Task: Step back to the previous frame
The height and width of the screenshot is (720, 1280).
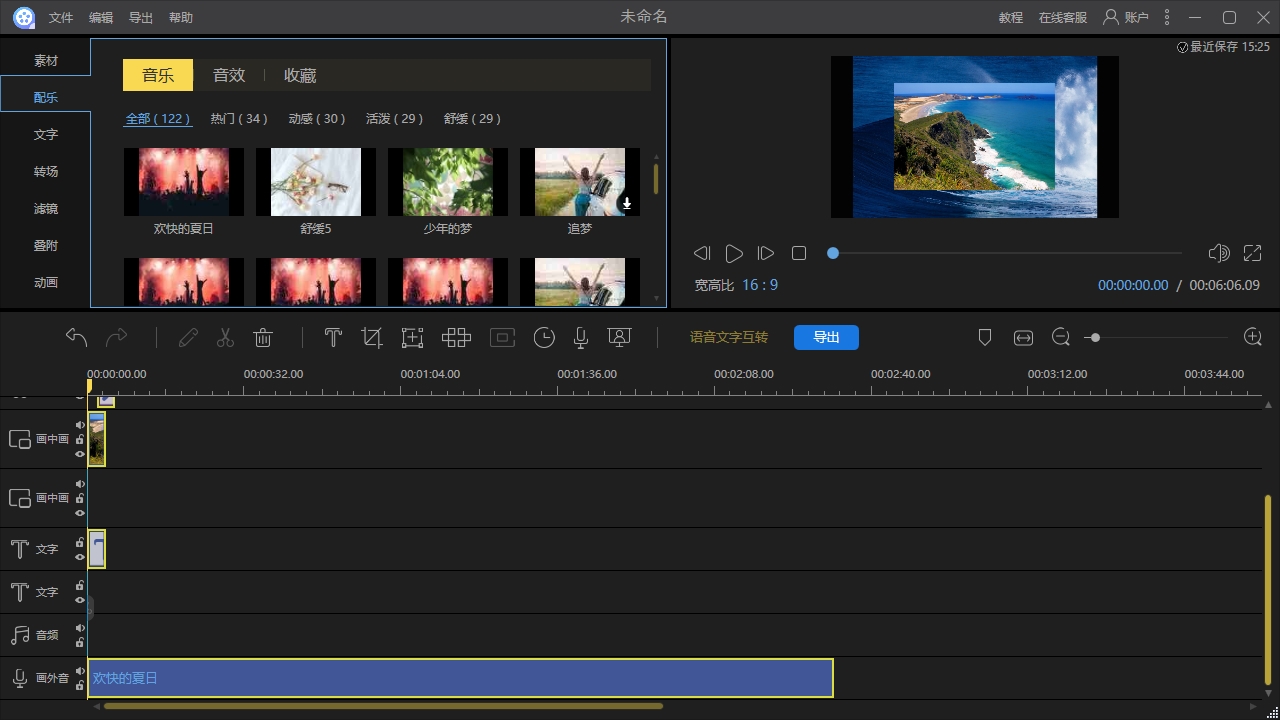Action: point(702,253)
